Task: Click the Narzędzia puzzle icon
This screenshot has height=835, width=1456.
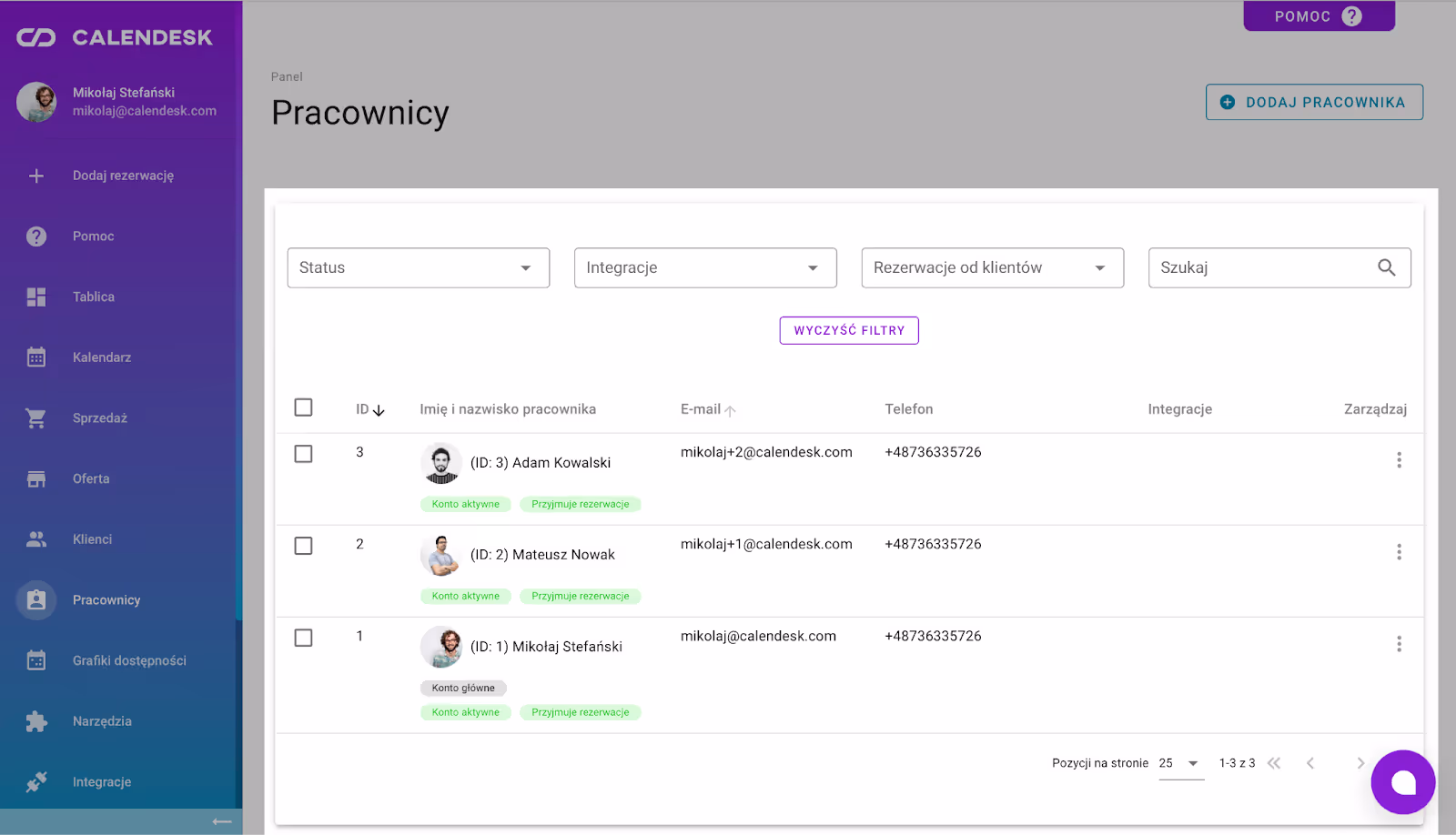Action: [36, 721]
